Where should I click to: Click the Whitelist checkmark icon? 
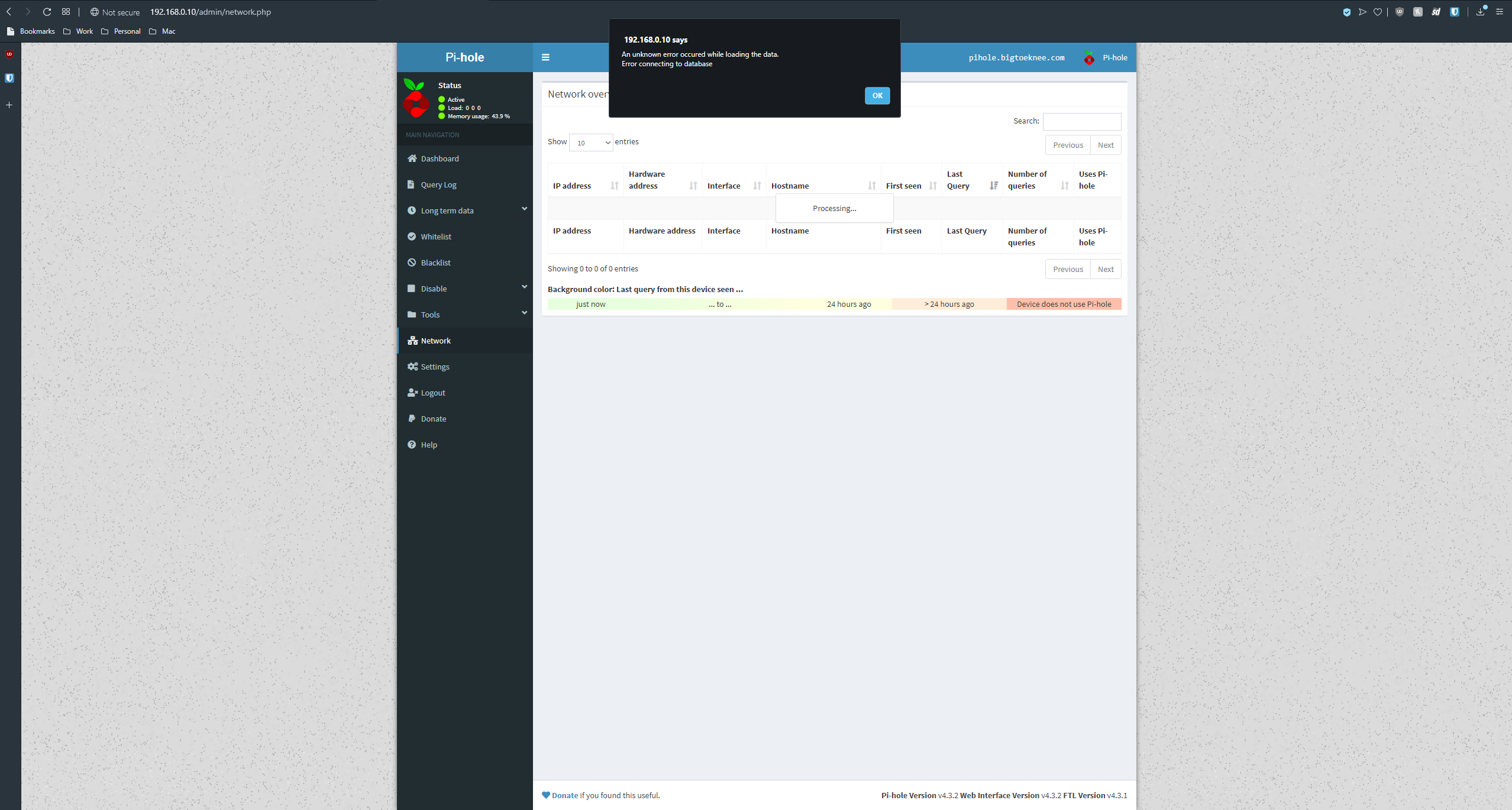tap(412, 236)
